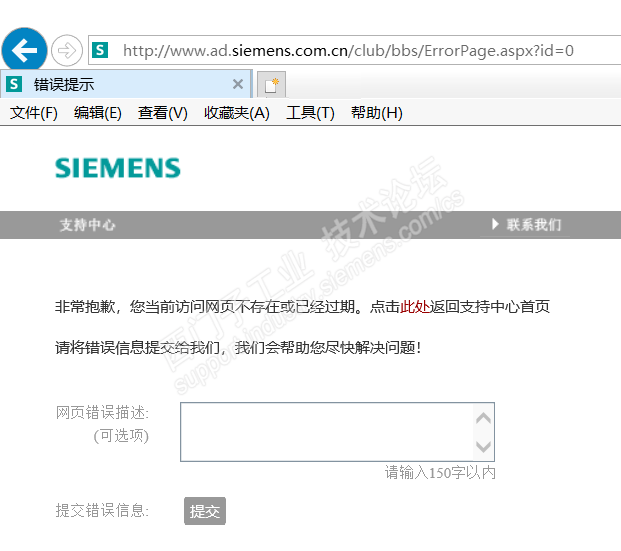The height and width of the screenshot is (551, 621).
Task: Click the 联系我们 link
Action: [534, 225]
